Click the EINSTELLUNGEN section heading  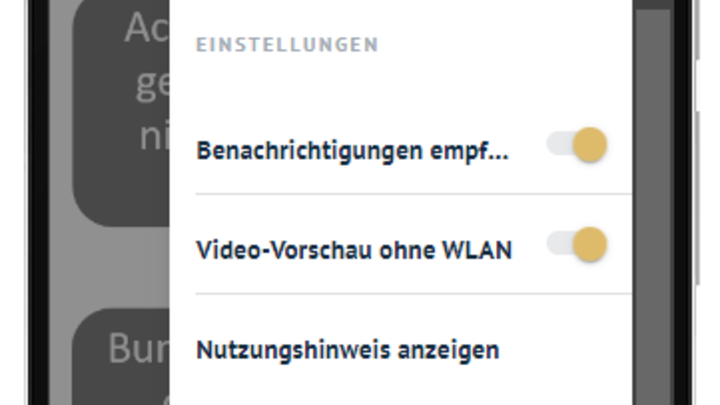click(x=287, y=45)
